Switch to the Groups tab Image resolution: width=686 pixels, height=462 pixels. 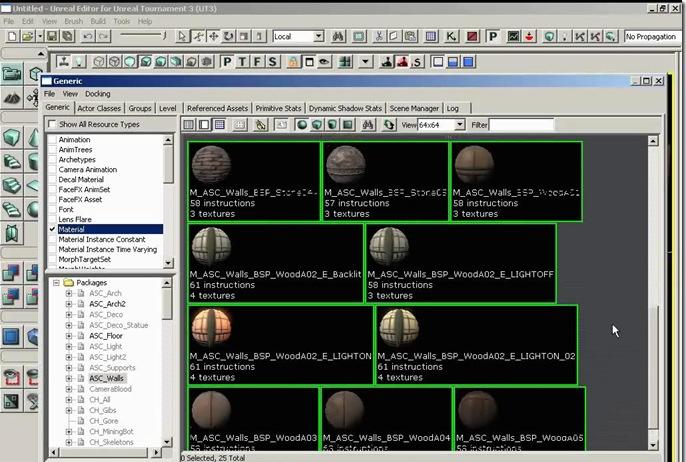click(x=140, y=108)
